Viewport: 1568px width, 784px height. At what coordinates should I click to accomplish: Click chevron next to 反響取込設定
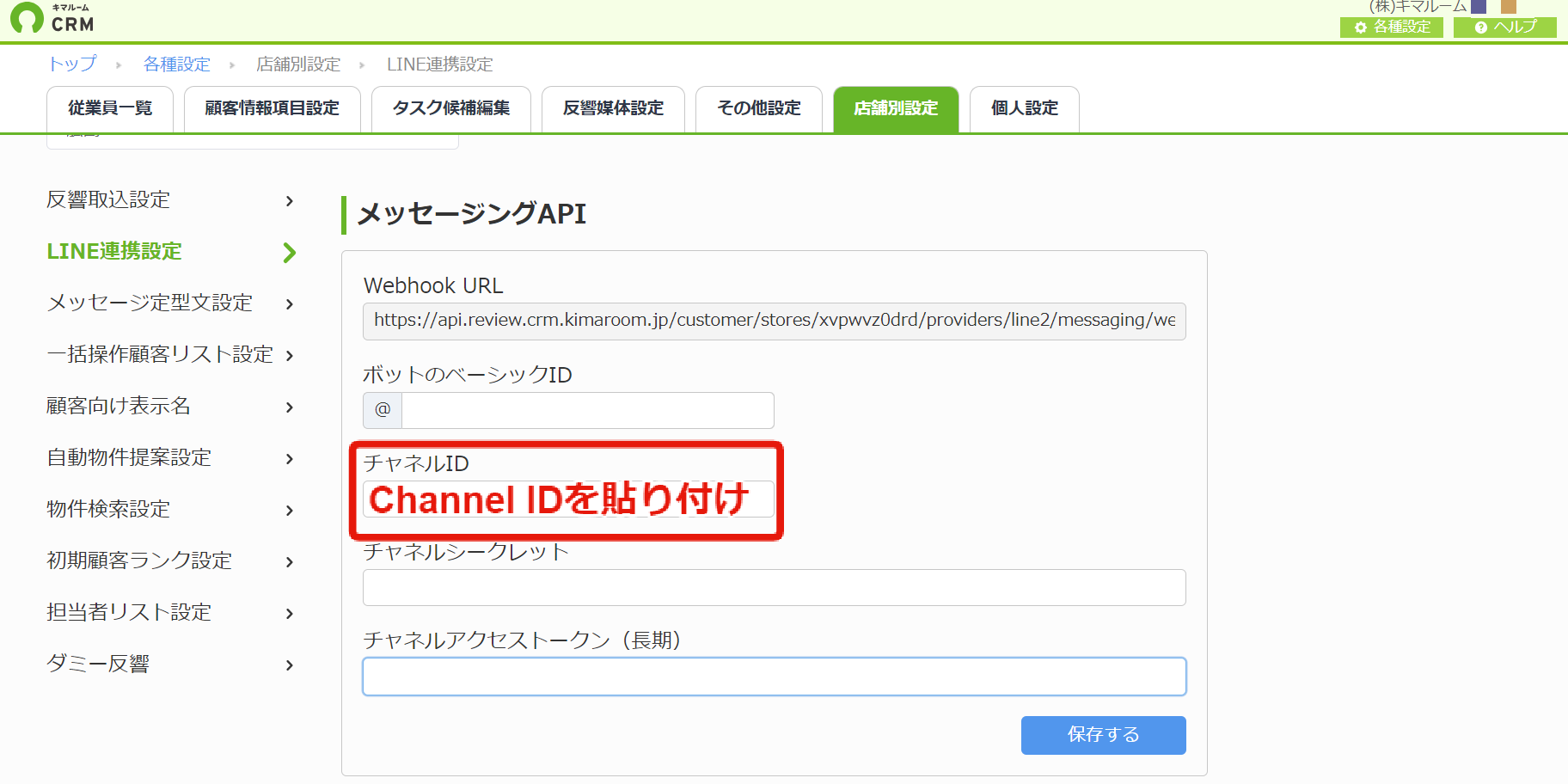(290, 200)
